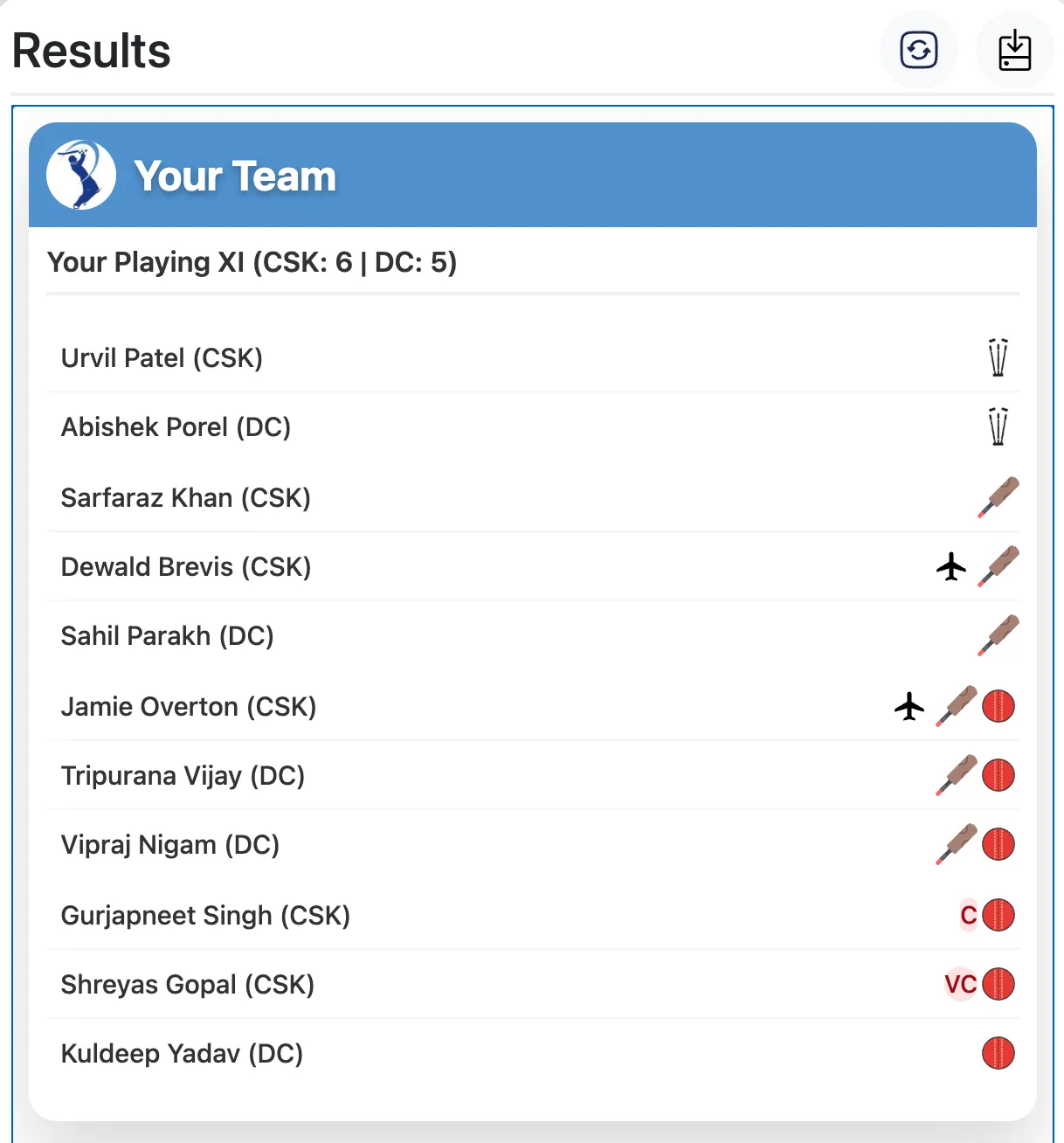The width and height of the screenshot is (1064, 1143).
Task: Click the airplane icon next to Jamie Overton
Action: 909,706
